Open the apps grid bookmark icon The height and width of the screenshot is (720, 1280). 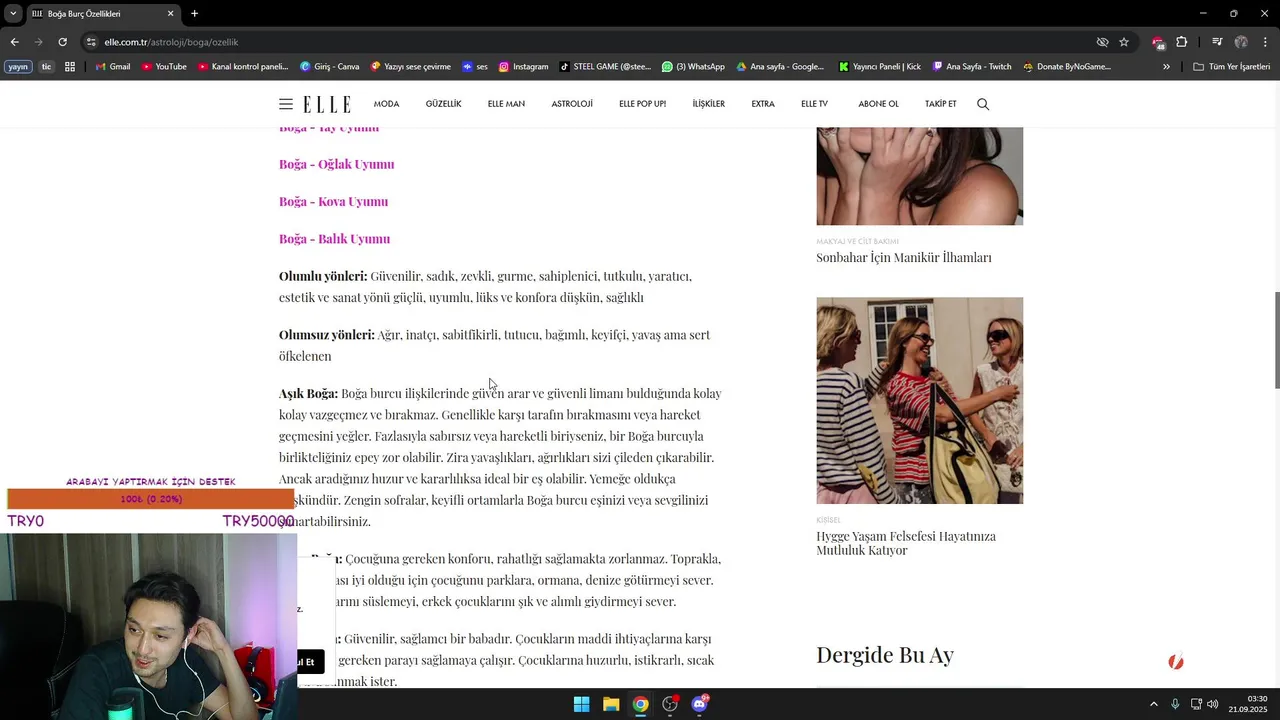click(x=70, y=67)
